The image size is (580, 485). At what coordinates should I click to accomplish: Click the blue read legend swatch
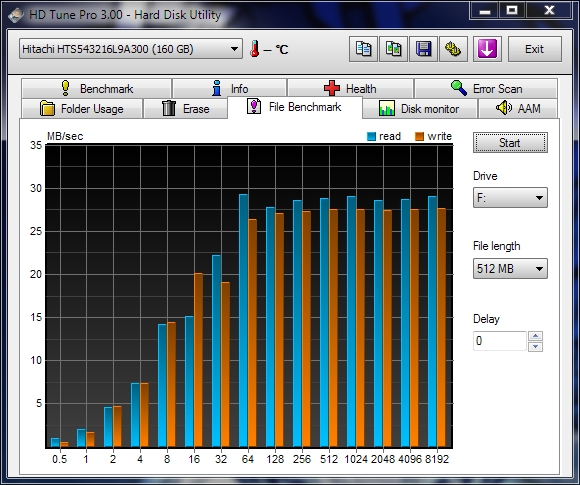click(x=371, y=137)
